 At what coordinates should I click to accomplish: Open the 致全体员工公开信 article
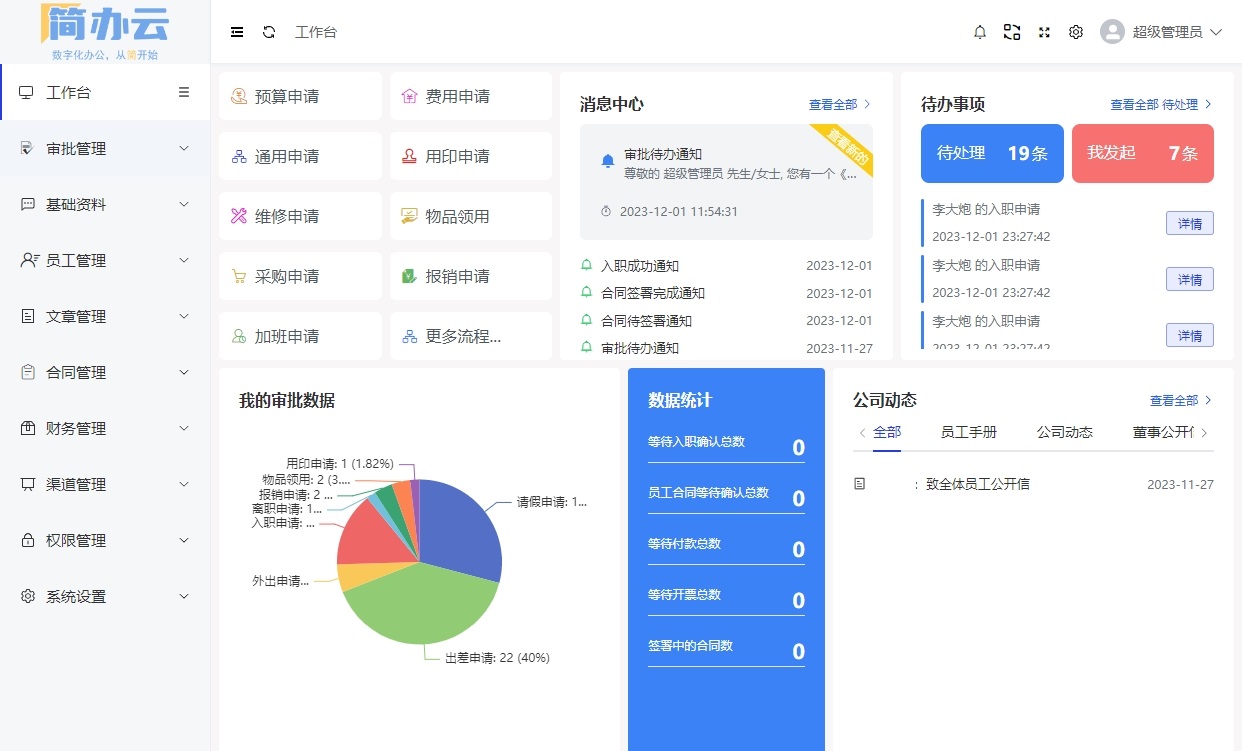pos(977,485)
